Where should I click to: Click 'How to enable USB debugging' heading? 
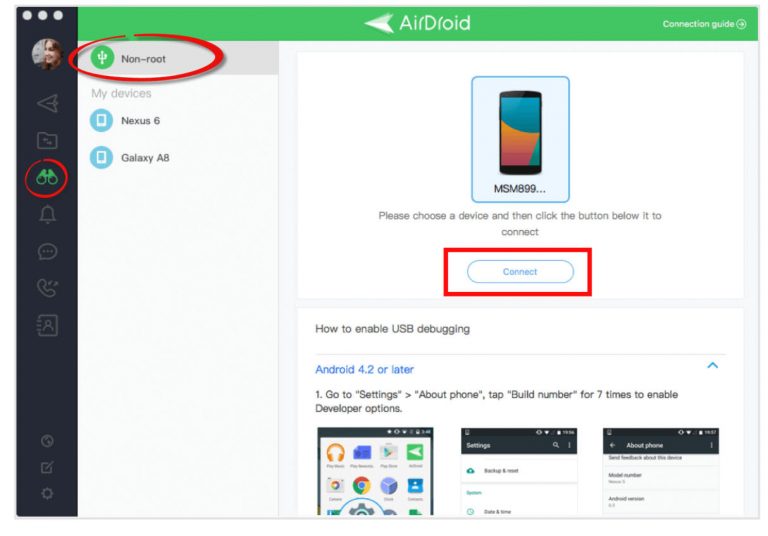(x=392, y=329)
